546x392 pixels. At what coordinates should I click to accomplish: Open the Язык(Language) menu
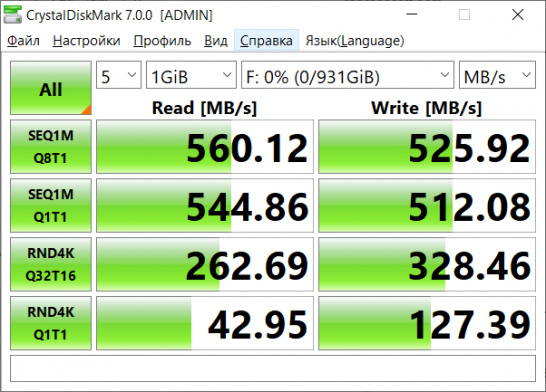click(x=355, y=41)
